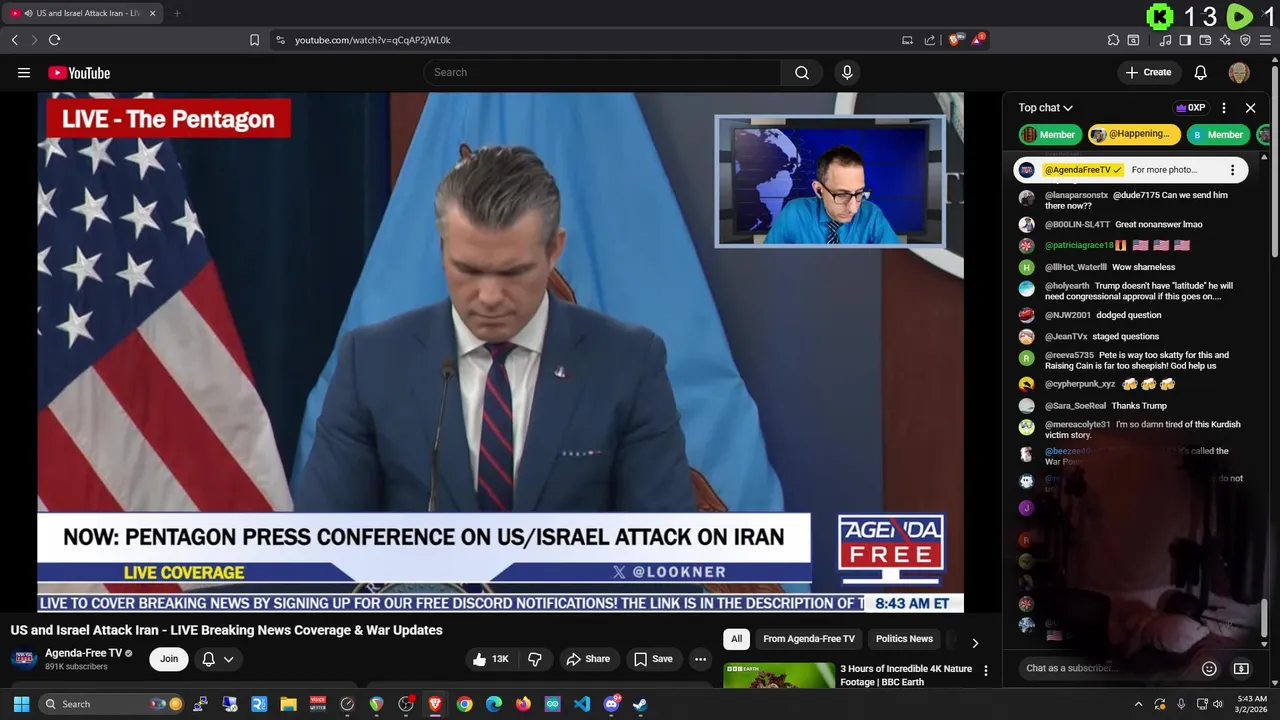Open Leo AI sparkle icon
Screen dimensions: 1280x720
pos(1225,40)
